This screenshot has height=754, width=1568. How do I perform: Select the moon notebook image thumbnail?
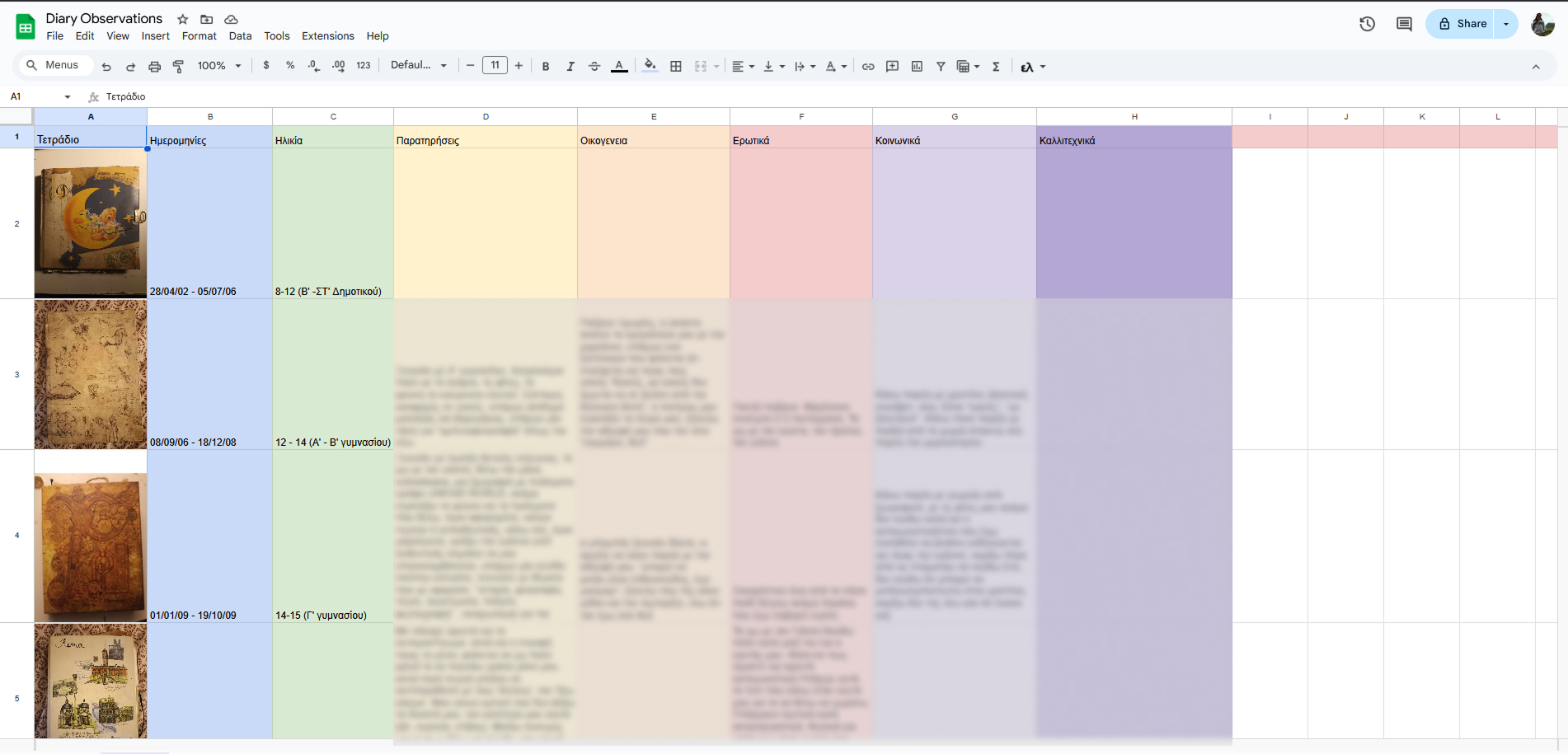coord(91,223)
